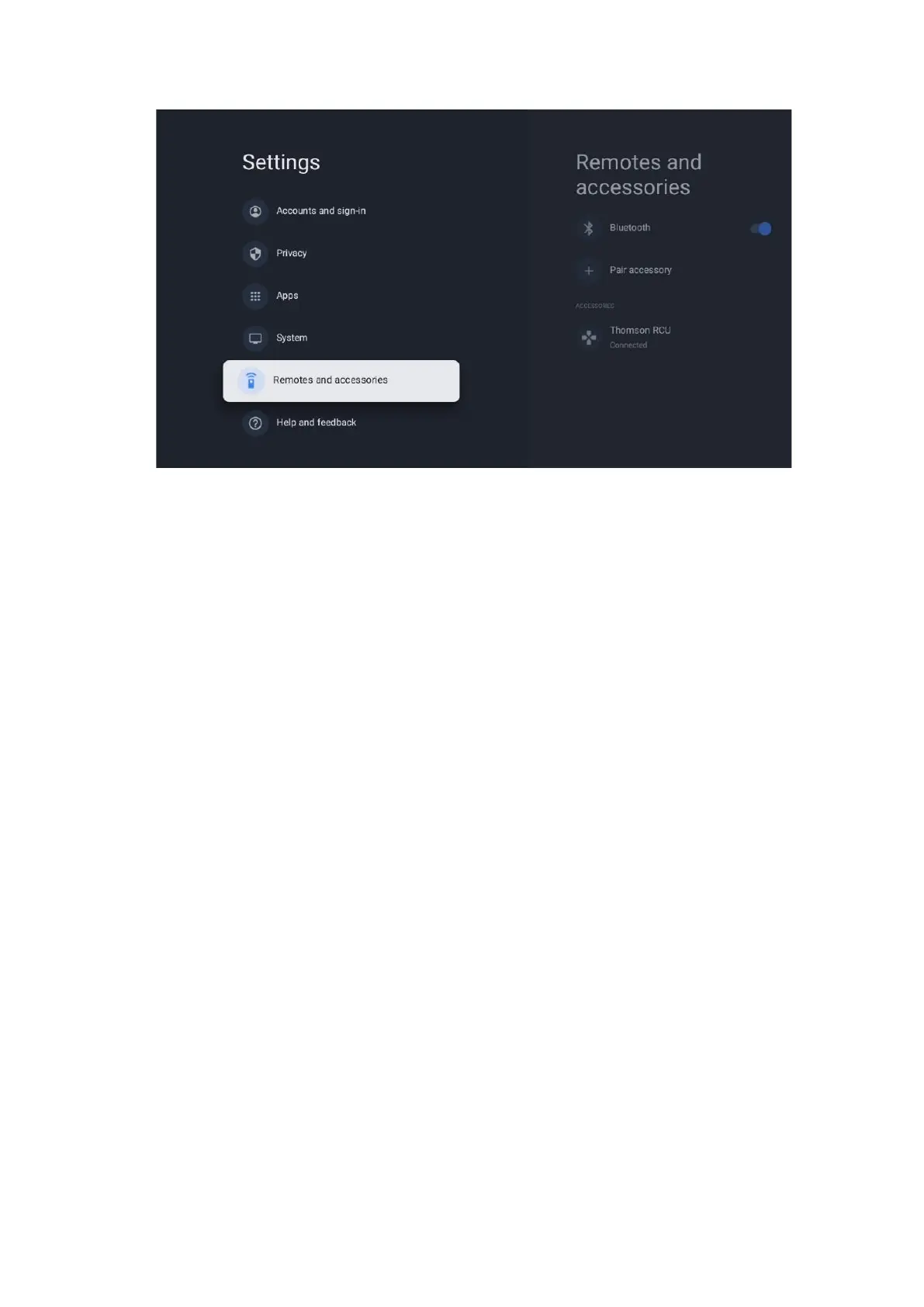
Task: Click the Pair accessory label
Action: (641, 270)
